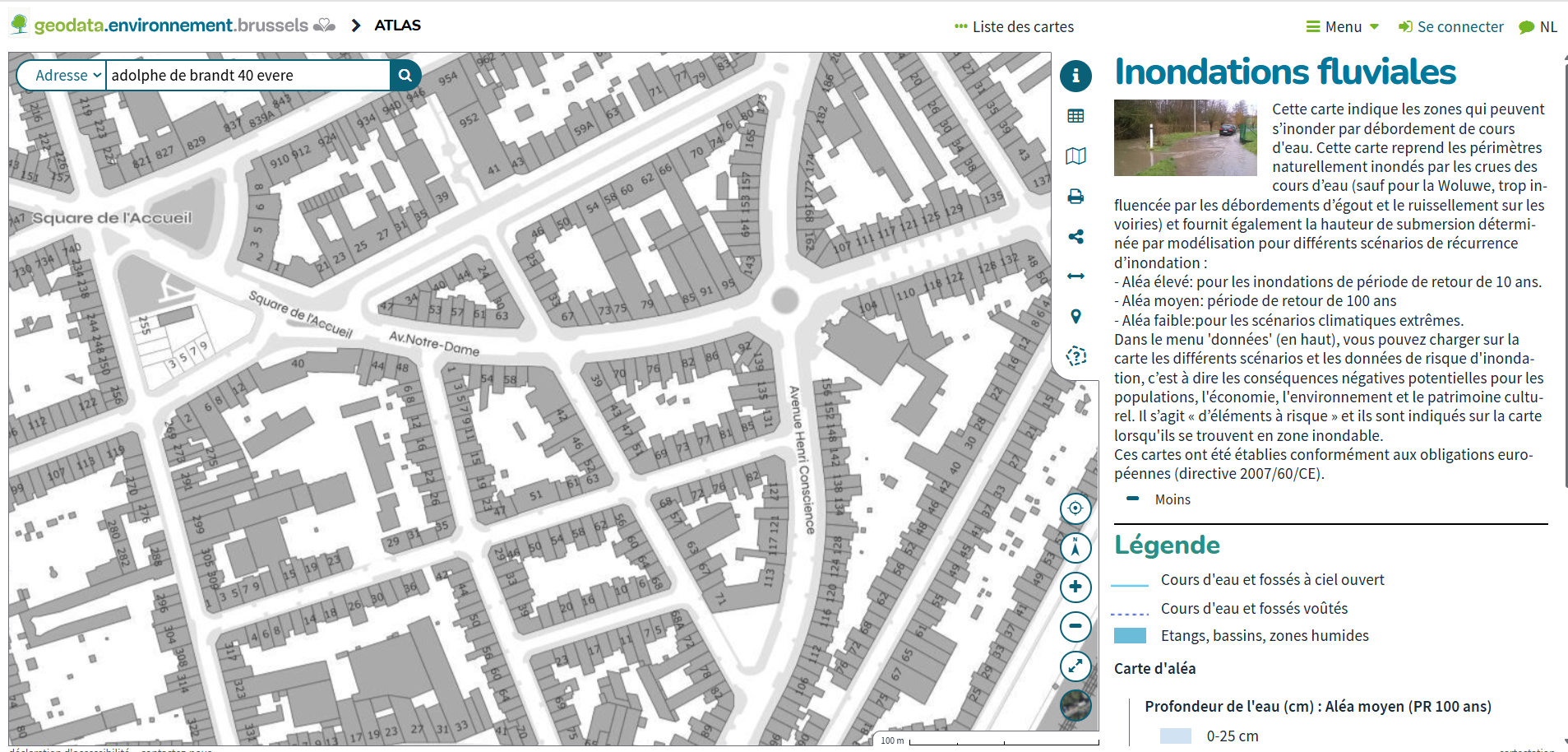This screenshot has width=1568, height=752.
Task: Zoom in on the map
Action: (x=1075, y=587)
